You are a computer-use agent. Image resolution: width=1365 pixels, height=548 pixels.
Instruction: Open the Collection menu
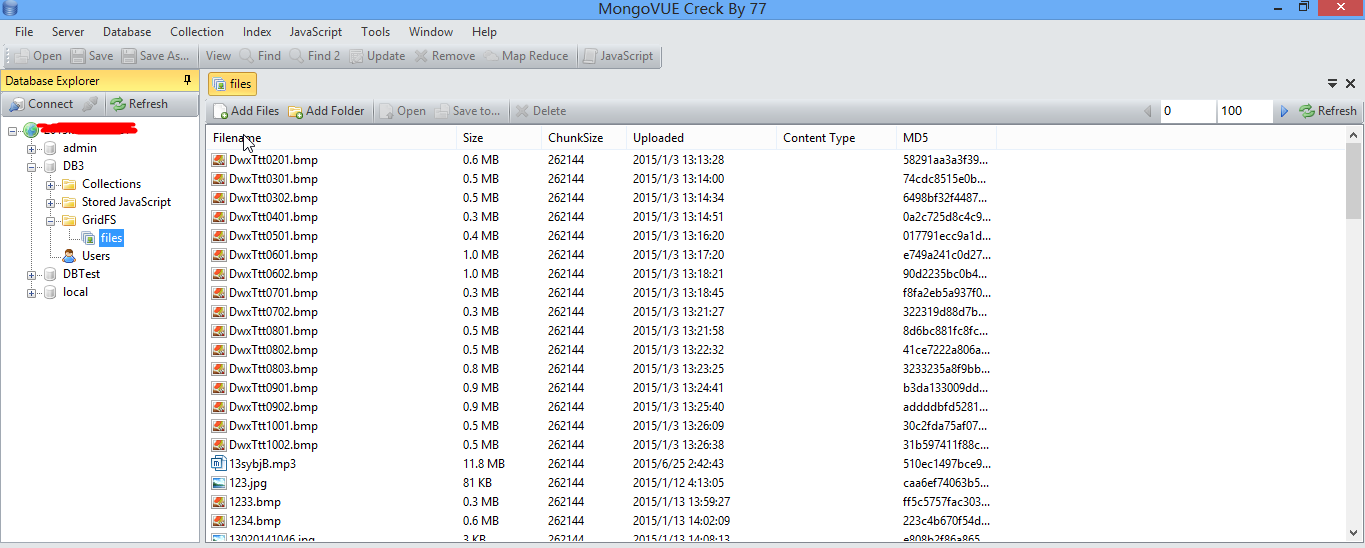click(x=197, y=32)
